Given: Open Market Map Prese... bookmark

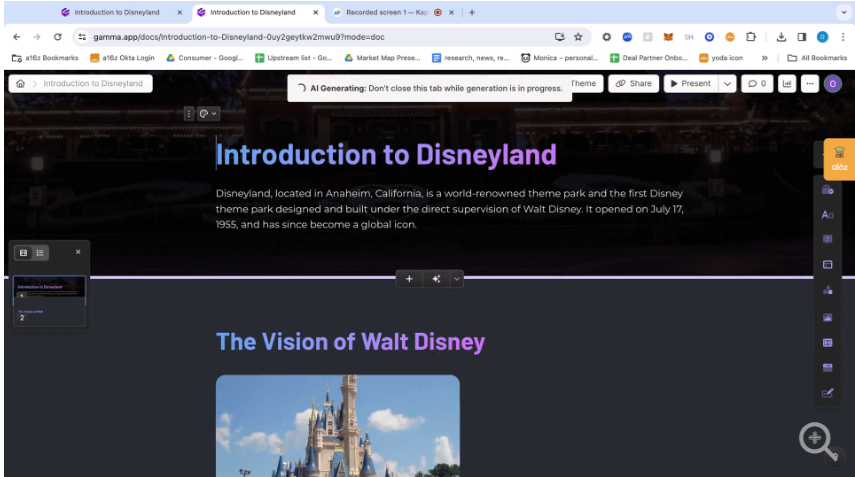Looking at the screenshot, I should click(x=382, y=58).
